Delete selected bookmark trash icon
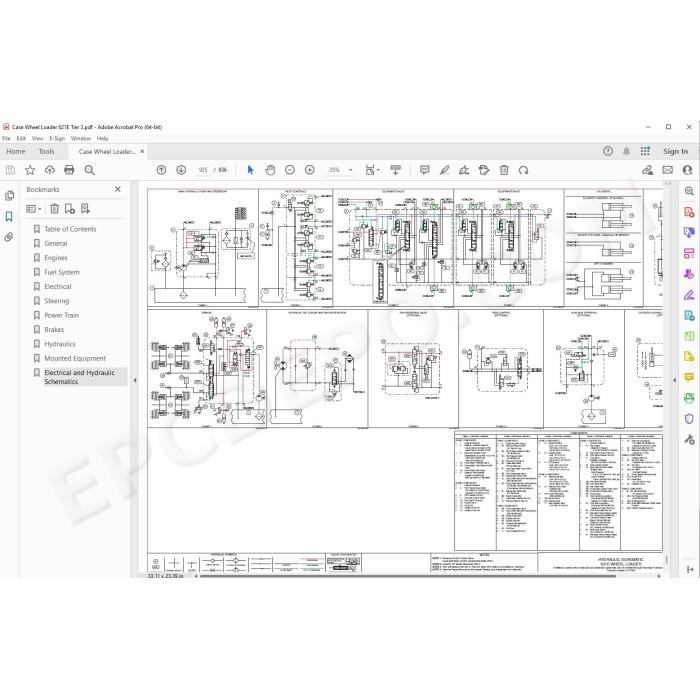Viewport: 700px width, 700px height. point(54,208)
